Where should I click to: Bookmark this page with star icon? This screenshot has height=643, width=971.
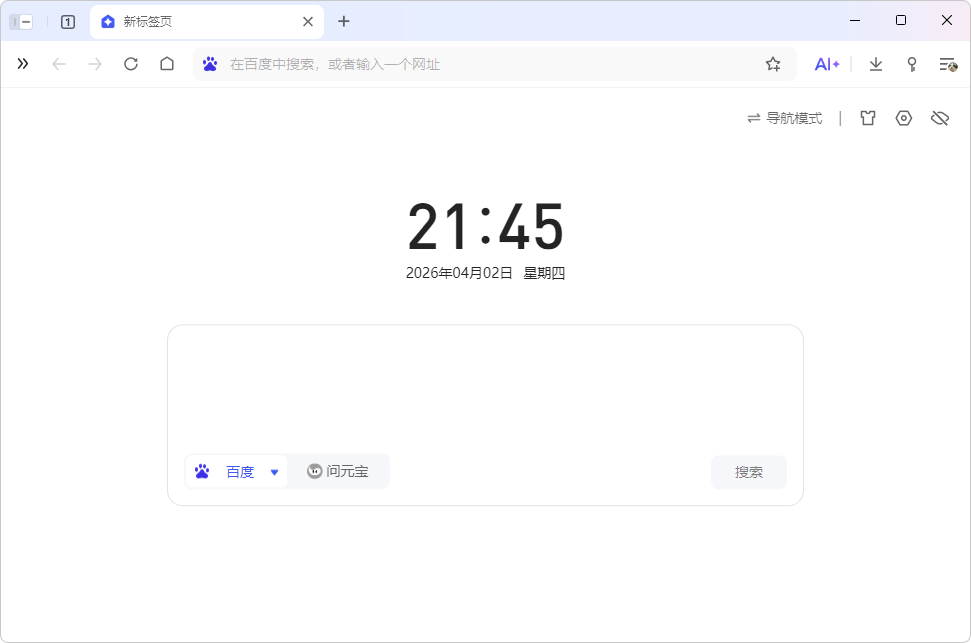point(773,64)
